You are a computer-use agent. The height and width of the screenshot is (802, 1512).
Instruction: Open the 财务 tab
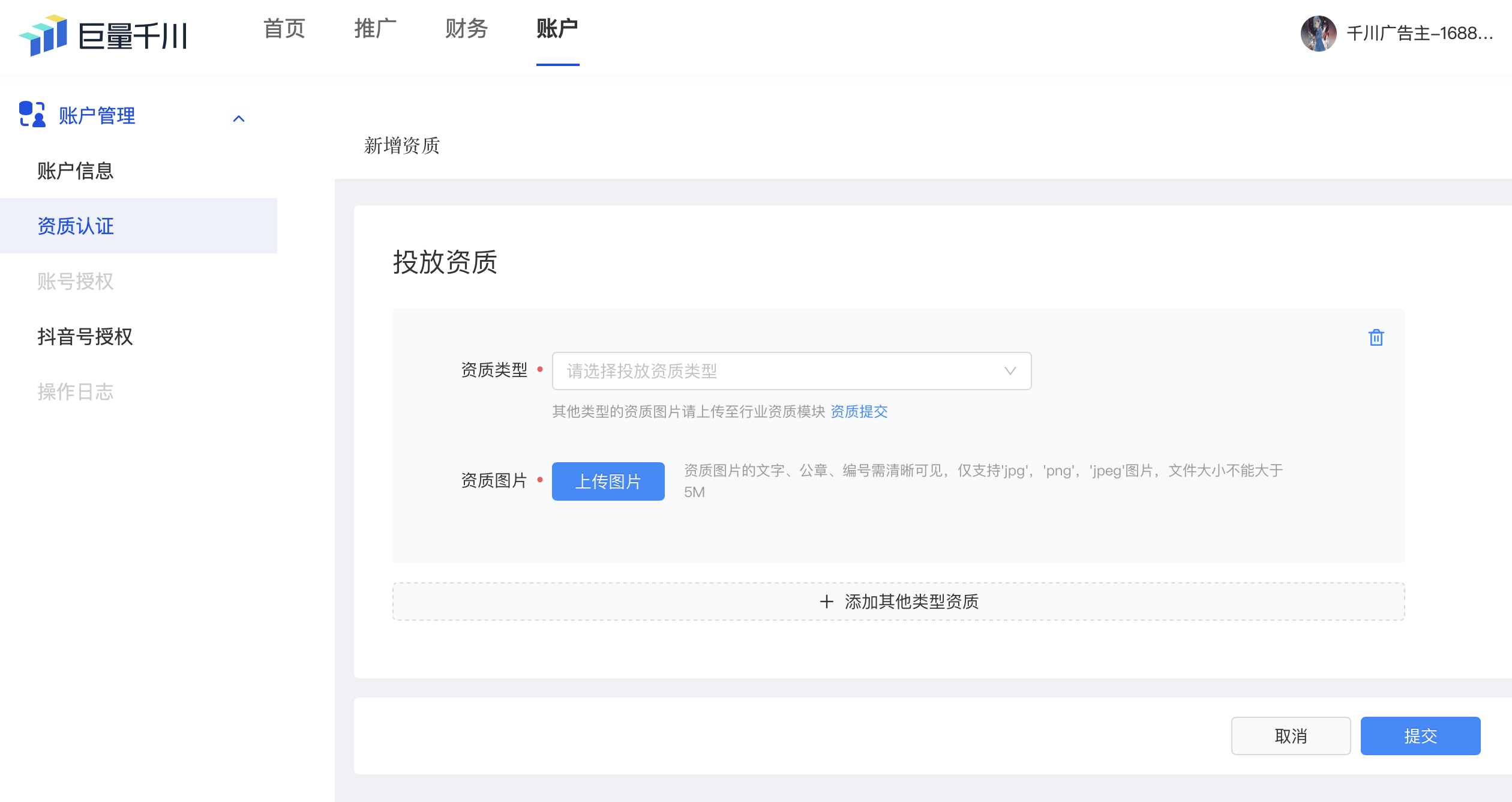[x=466, y=29]
